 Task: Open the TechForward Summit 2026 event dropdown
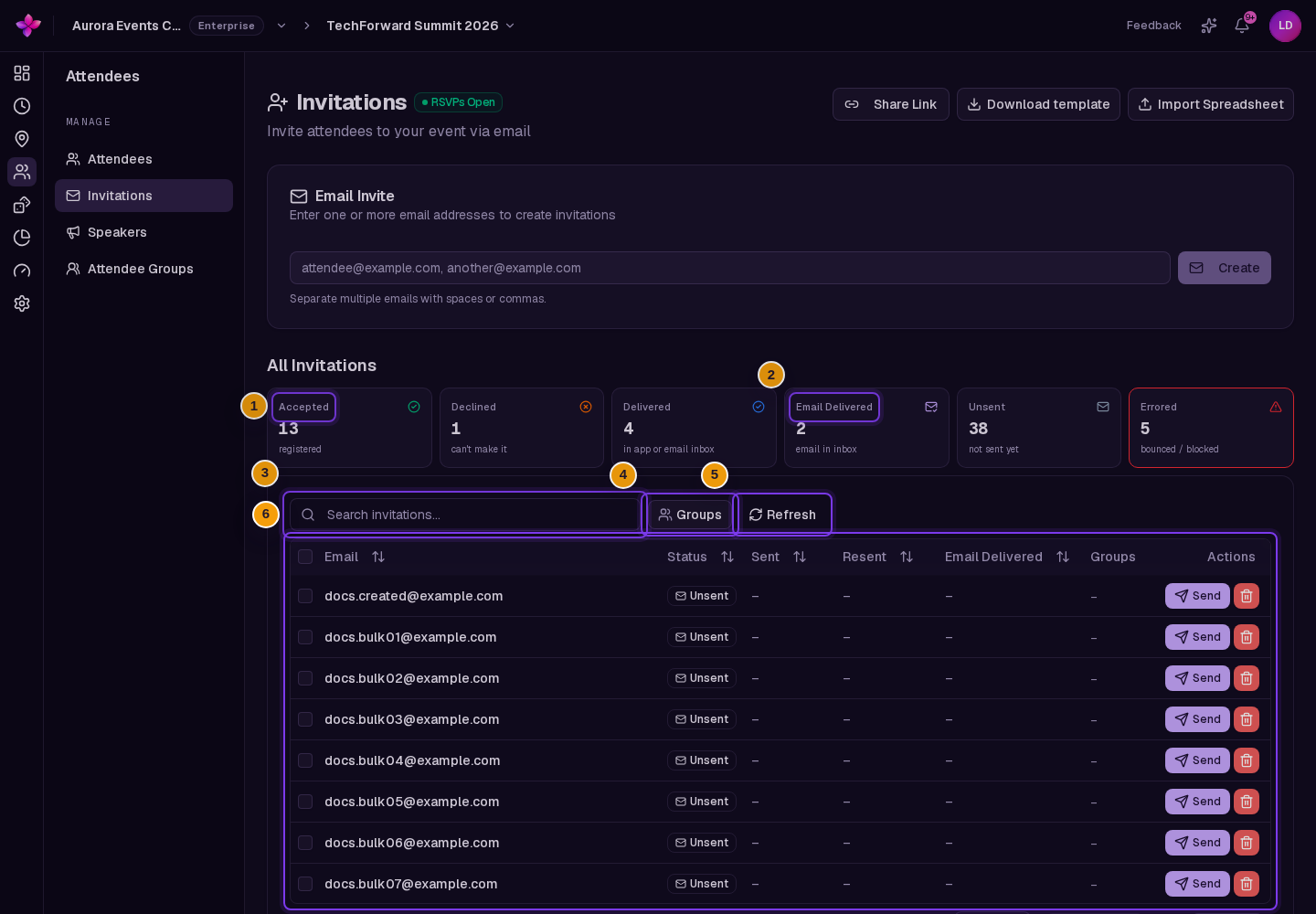[420, 26]
